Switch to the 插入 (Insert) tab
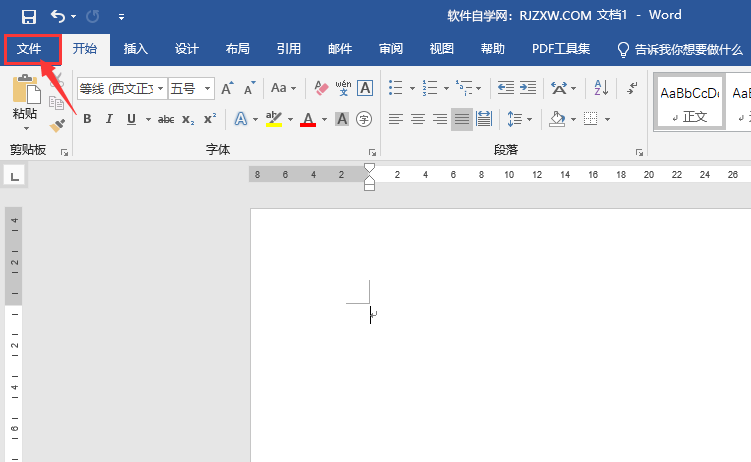Viewport: 751px width, 462px height. pos(136,49)
